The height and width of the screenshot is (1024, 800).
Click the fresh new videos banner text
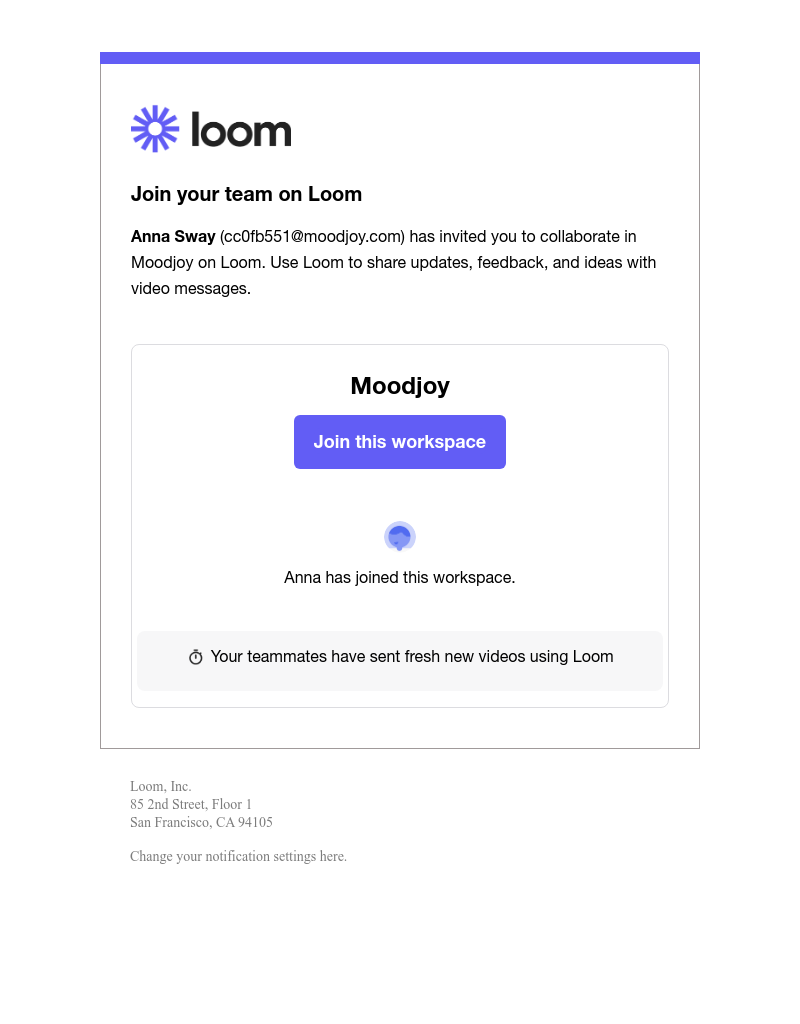click(412, 657)
